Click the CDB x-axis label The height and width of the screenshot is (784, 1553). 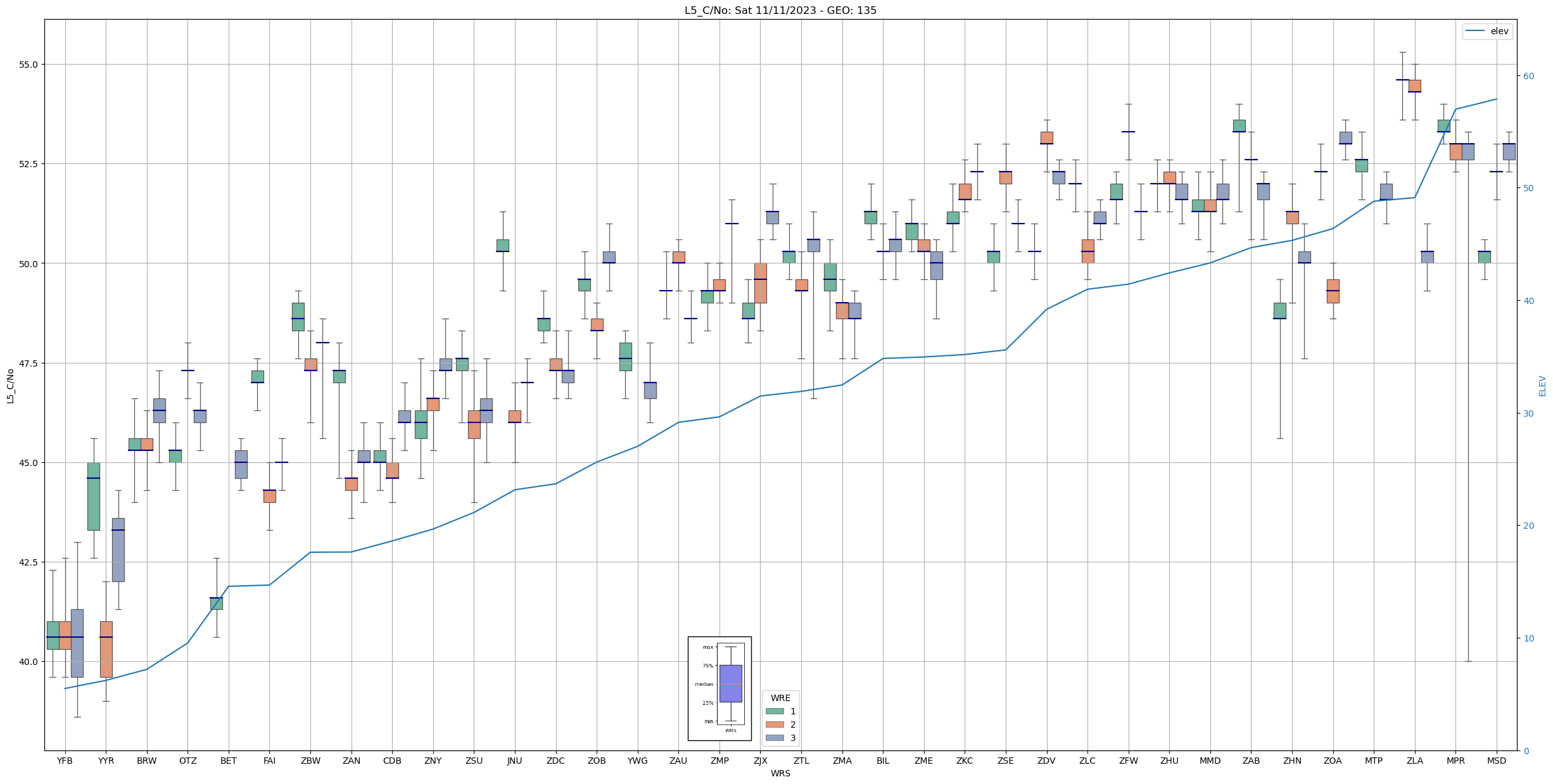pos(392,761)
